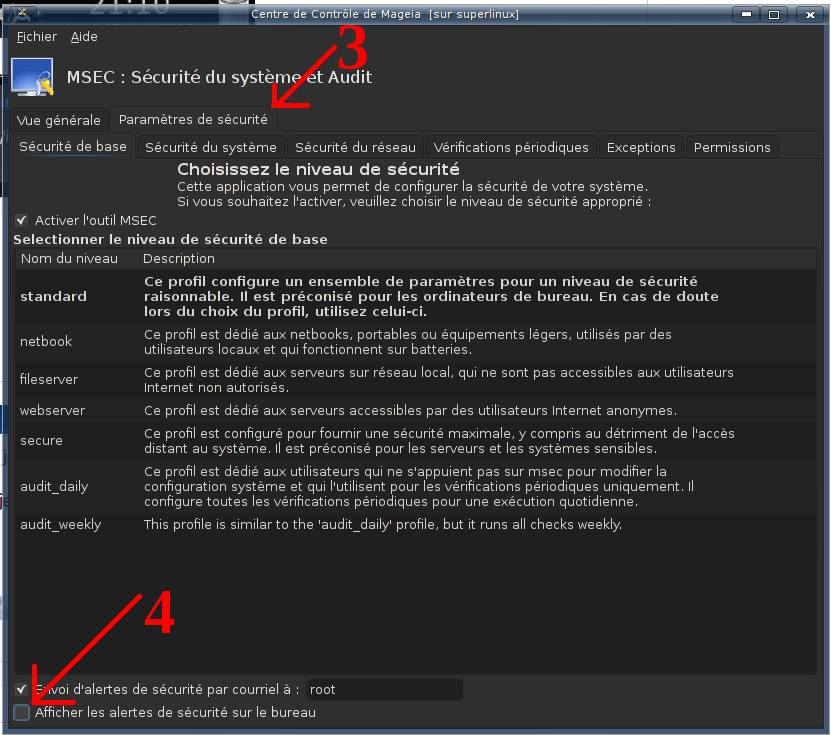The width and height of the screenshot is (831, 735).
Task: Uncheck Envoi d'alertes de sécurité par courriel
Action: pos(21,689)
